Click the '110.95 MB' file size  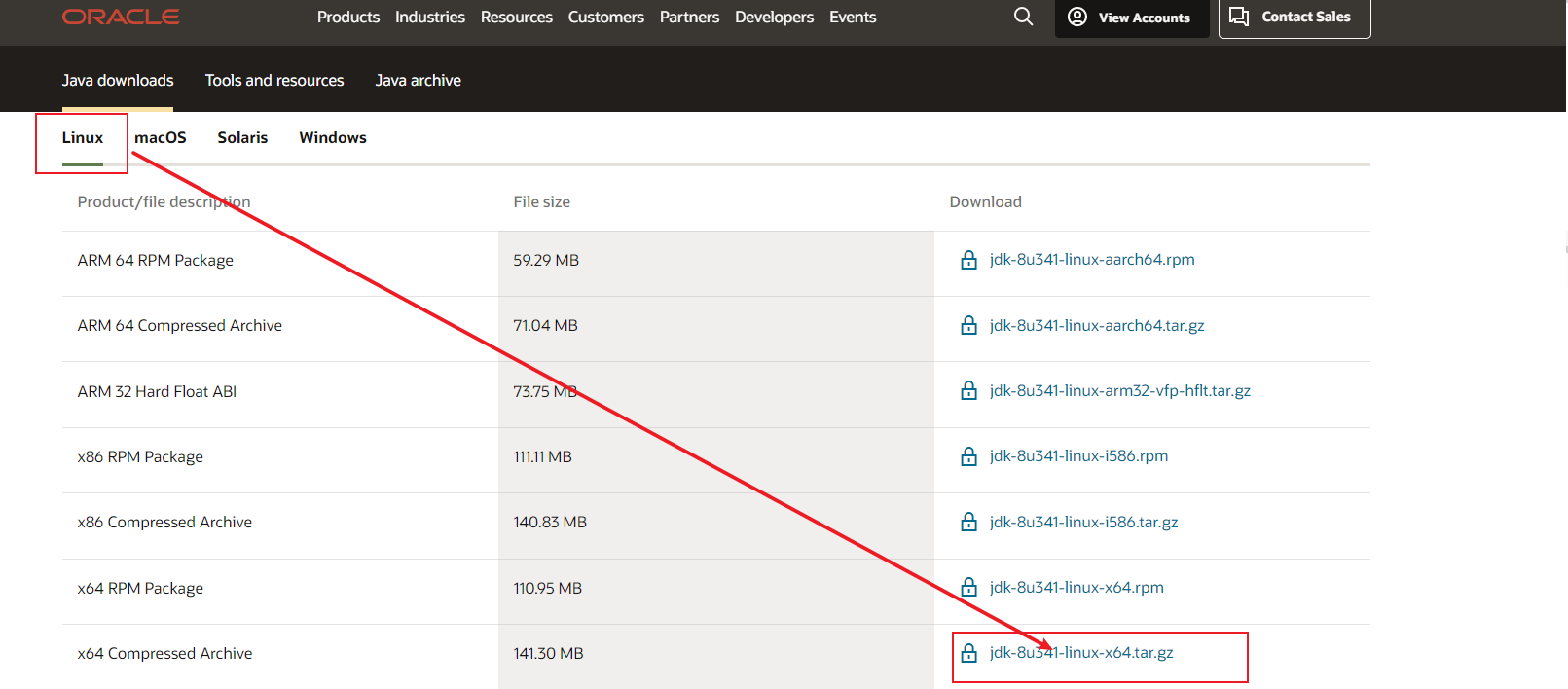tap(548, 588)
